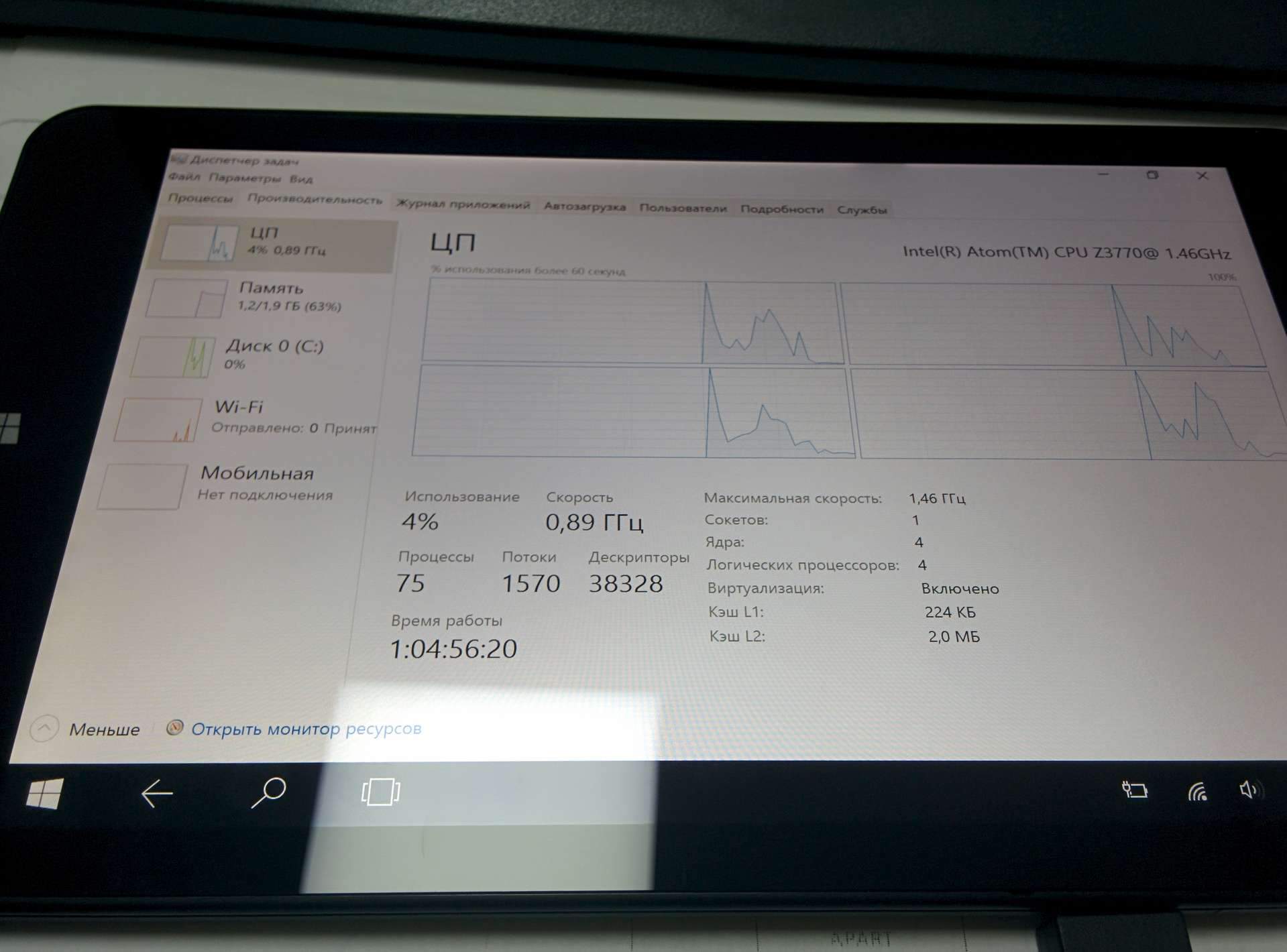The height and width of the screenshot is (952, 1287).
Task: Open the Файл menu
Action: pos(184,177)
